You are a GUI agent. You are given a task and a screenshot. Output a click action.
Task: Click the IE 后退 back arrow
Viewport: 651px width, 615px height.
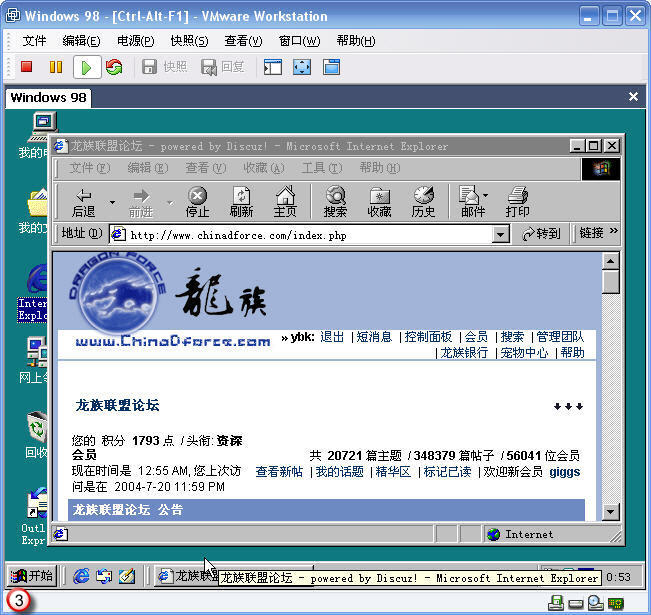83,202
